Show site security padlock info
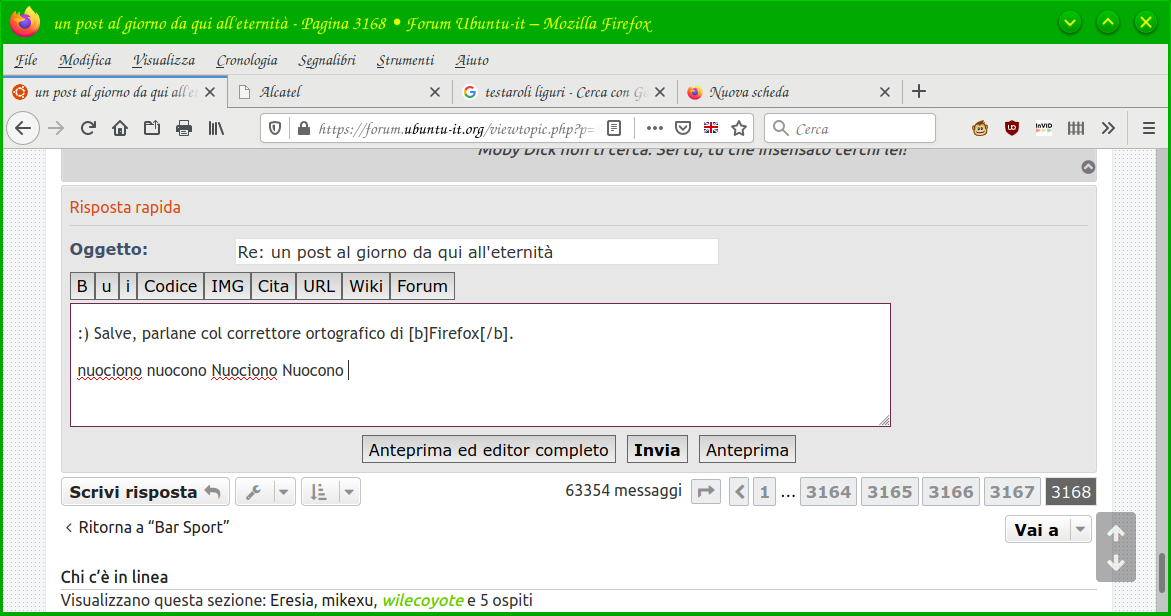 point(304,128)
